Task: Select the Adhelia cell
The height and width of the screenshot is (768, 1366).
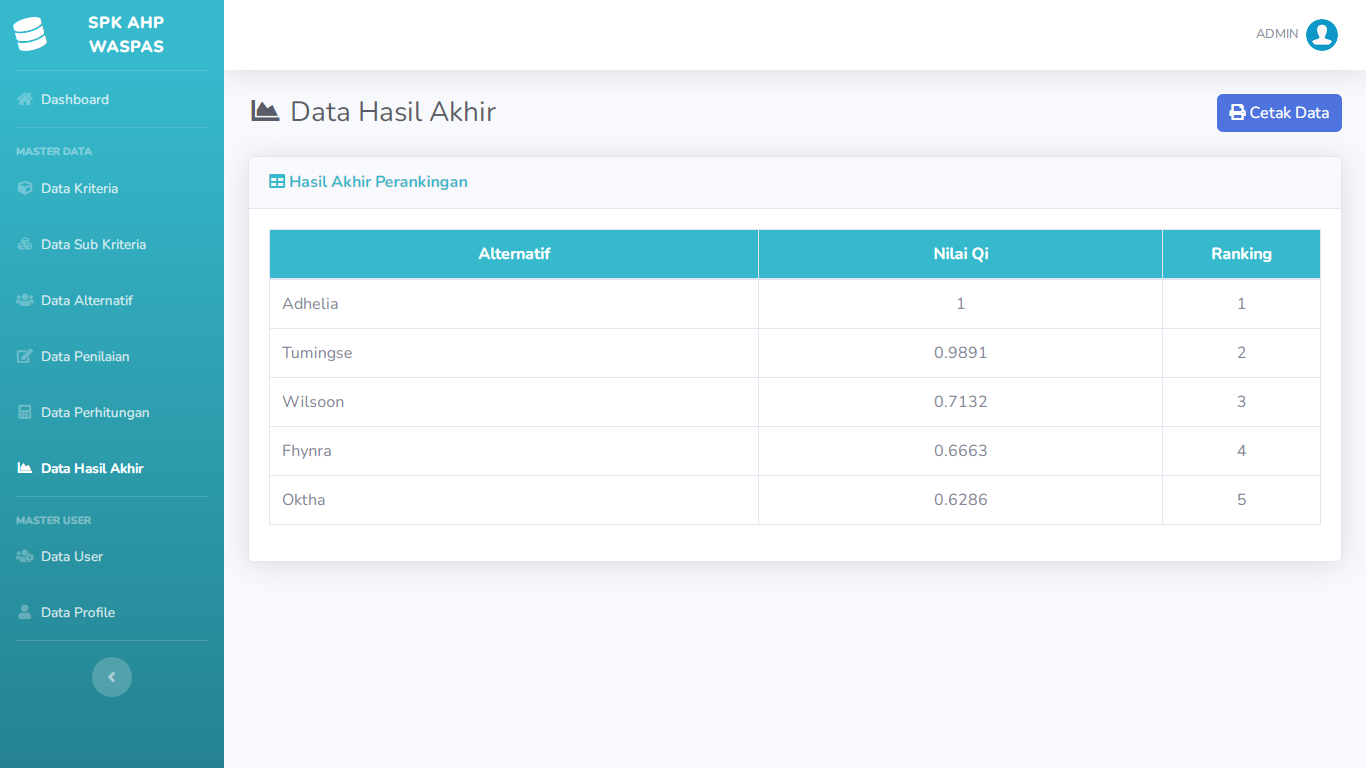Action: pos(514,304)
